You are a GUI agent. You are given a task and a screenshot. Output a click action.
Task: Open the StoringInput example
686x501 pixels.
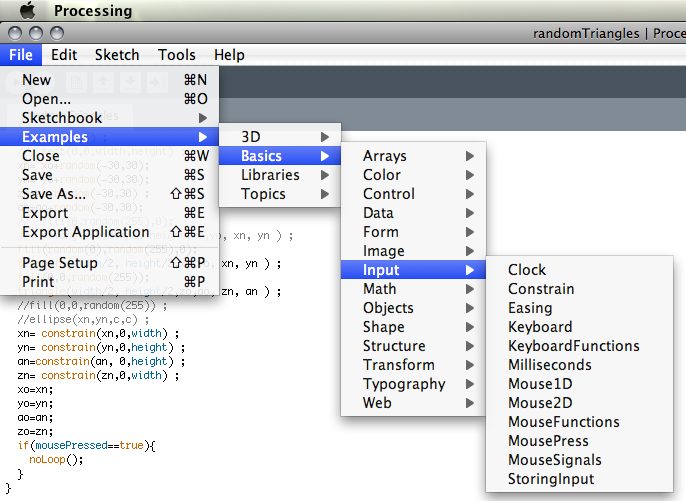click(580, 479)
